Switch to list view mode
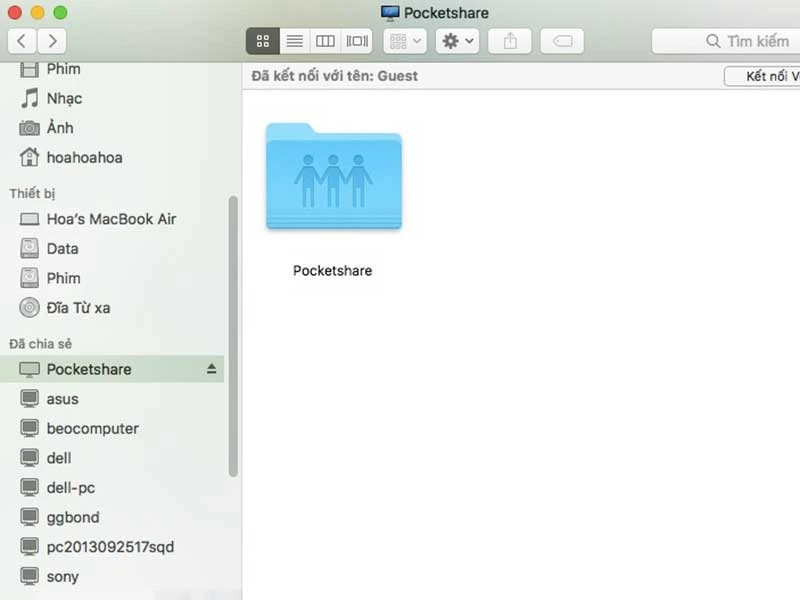Viewport: 800px width, 600px height. 294,41
